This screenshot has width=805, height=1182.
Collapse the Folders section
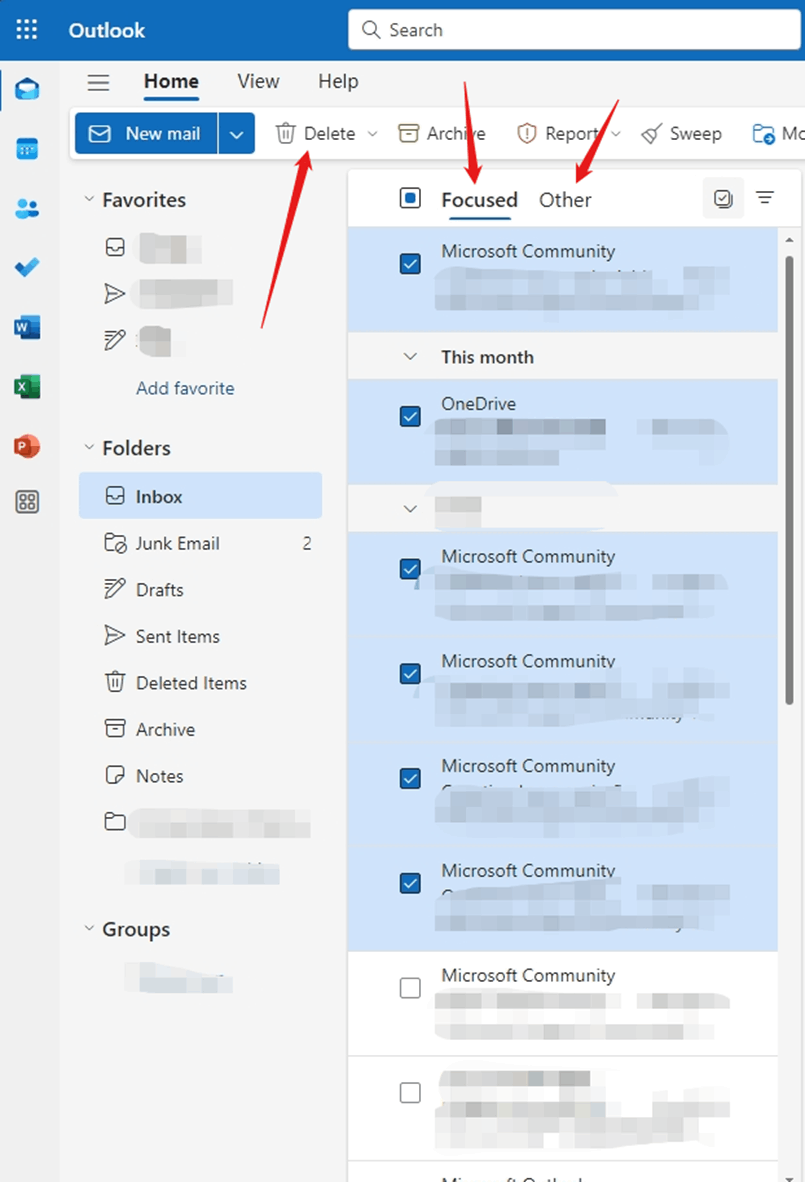[89, 448]
